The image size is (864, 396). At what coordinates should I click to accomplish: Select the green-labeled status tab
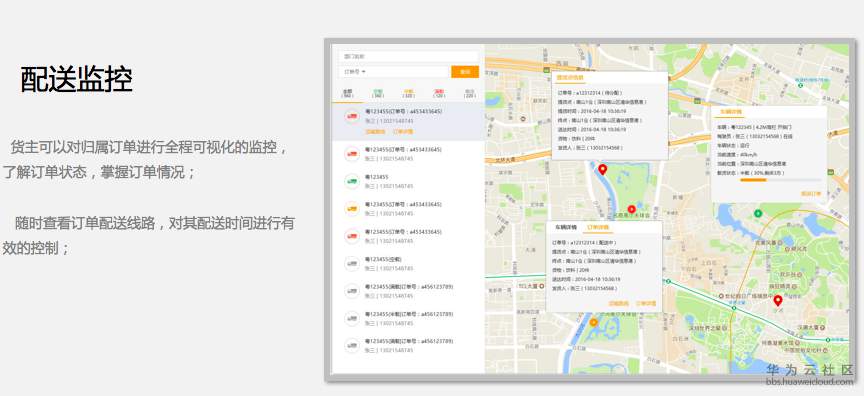tap(378, 94)
